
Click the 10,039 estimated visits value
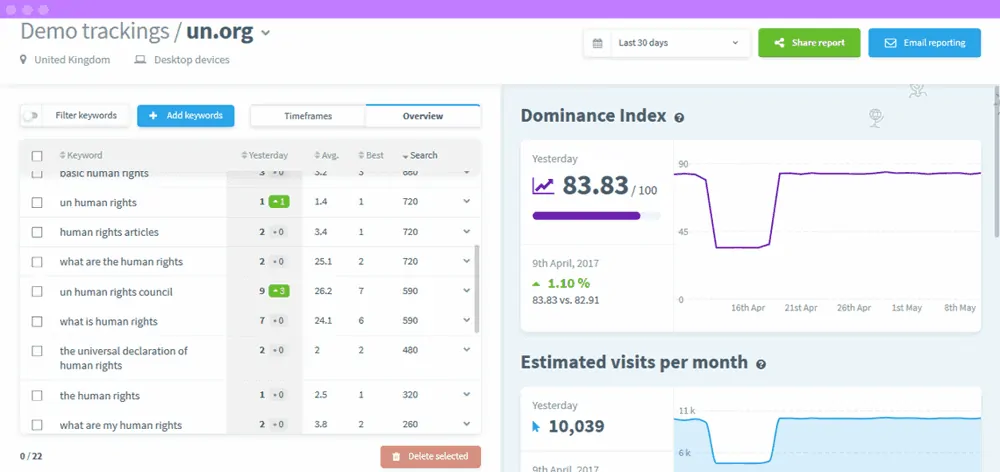coord(577,427)
